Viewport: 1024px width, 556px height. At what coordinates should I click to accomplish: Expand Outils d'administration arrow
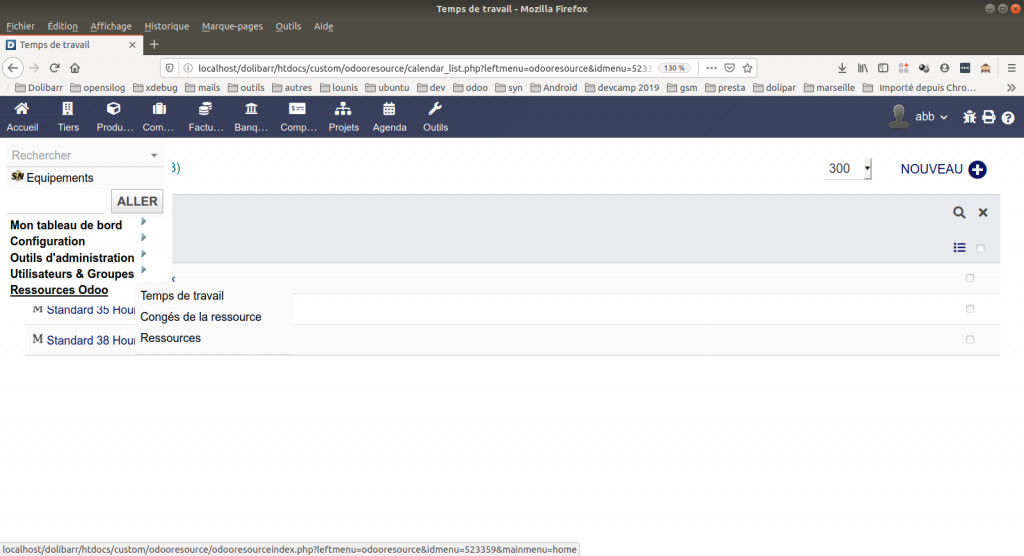pos(144,253)
